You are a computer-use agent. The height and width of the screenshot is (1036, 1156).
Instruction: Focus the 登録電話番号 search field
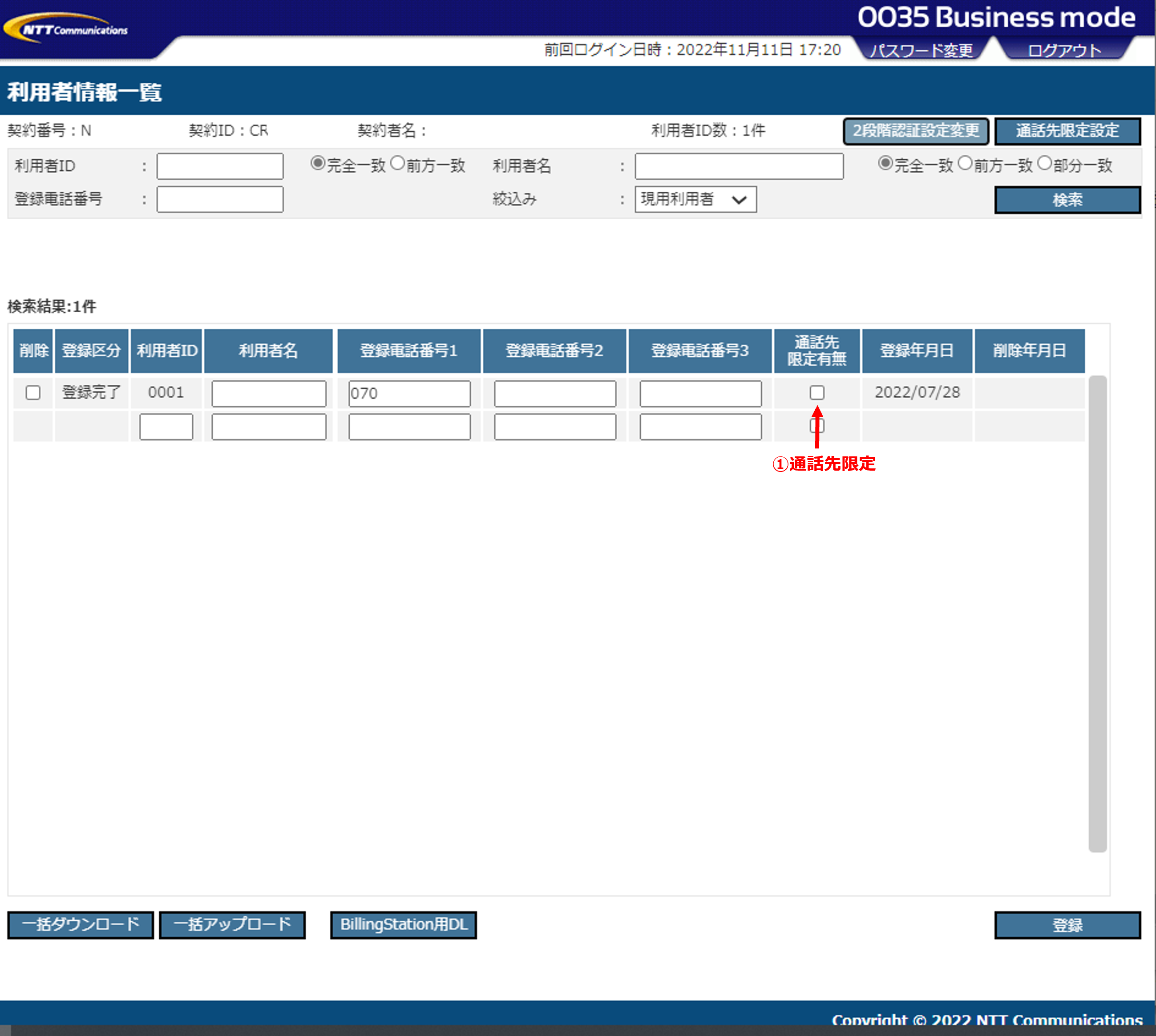point(220,199)
